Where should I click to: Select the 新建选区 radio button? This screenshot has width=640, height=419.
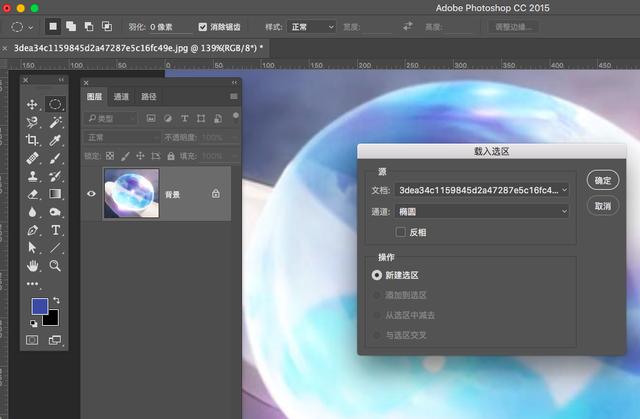(x=376, y=275)
